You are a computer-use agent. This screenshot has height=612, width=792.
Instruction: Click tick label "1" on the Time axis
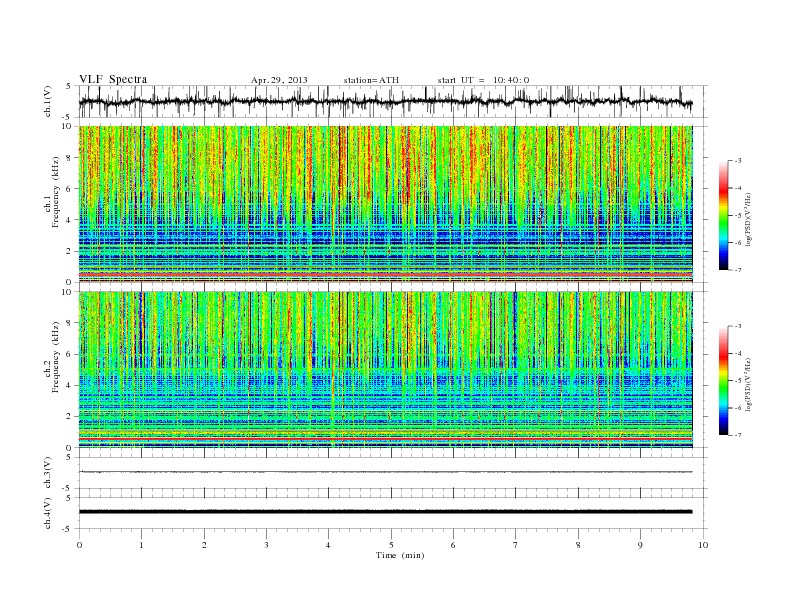tap(141, 545)
